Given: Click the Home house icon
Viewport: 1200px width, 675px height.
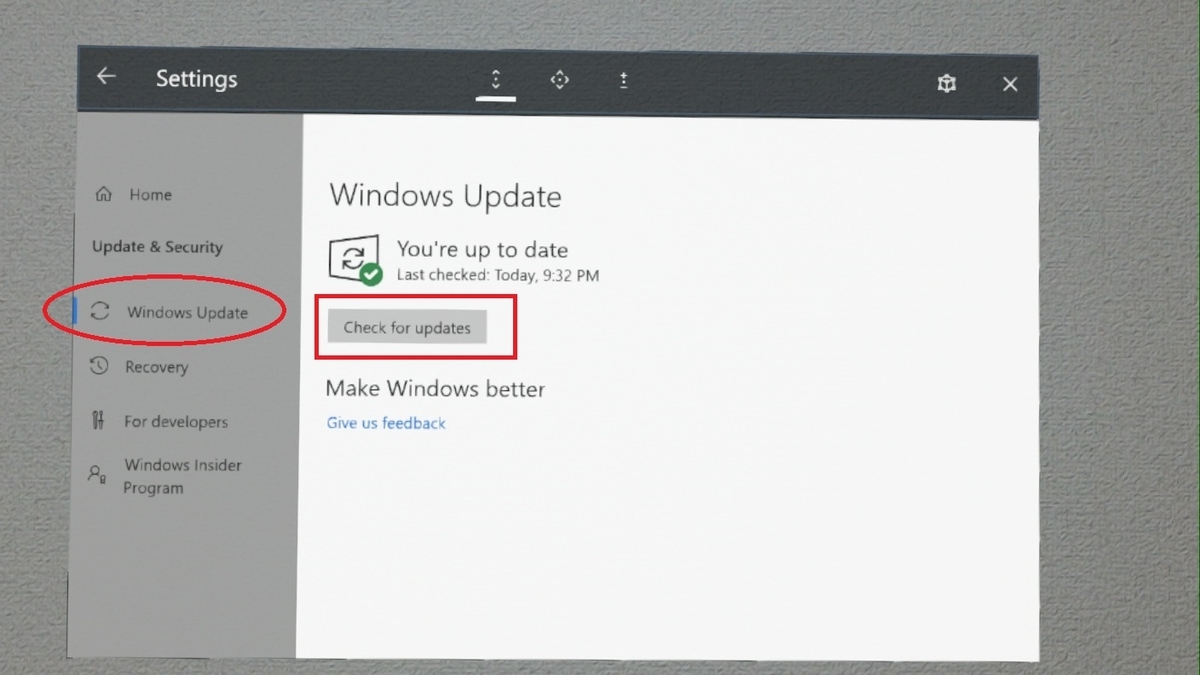Looking at the screenshot, I should pos(103,195).
